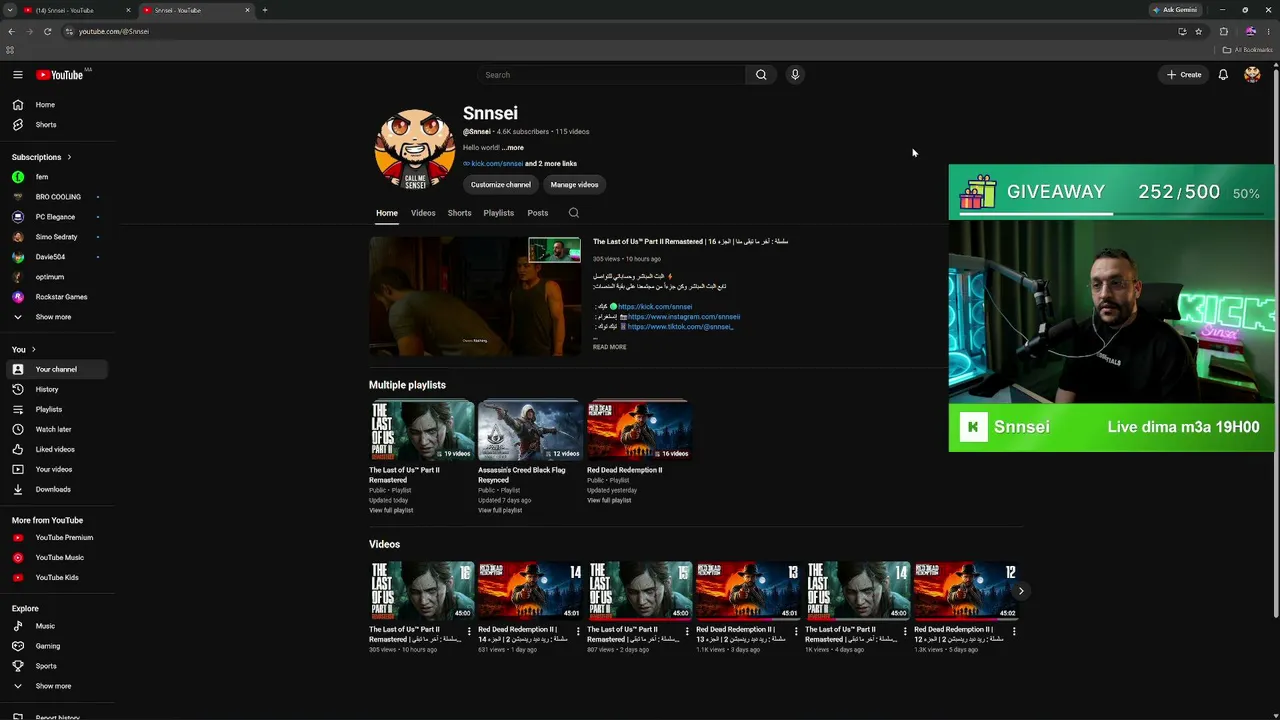The height and width of the screenshot is (720, 1280).
Task: Open the notifications bell
Action: click(x=1223, y=75)
